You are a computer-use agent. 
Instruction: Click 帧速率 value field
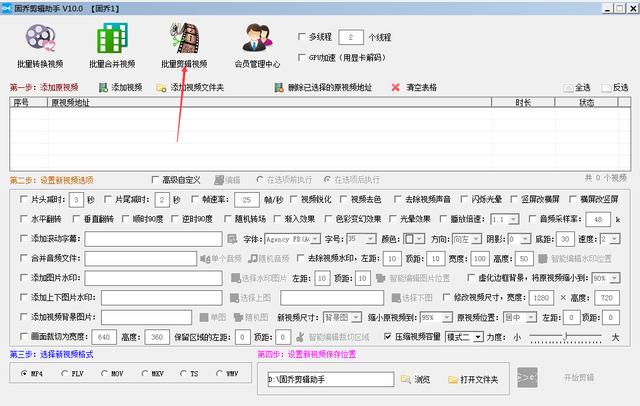point(247,200)
